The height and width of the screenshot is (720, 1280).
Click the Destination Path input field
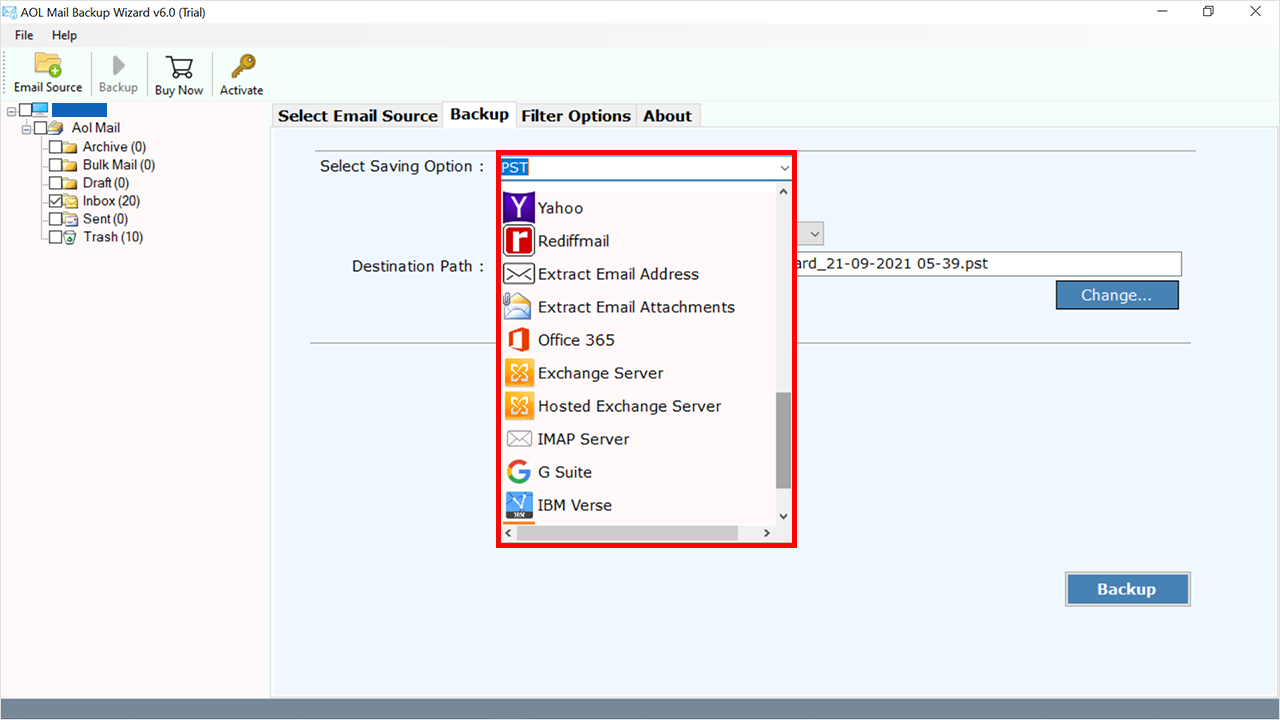(989, 264)
